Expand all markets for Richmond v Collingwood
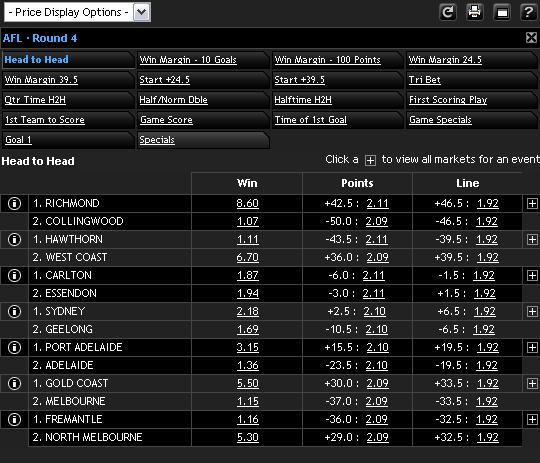Screen dimensions: 540x463 (532, 204)
